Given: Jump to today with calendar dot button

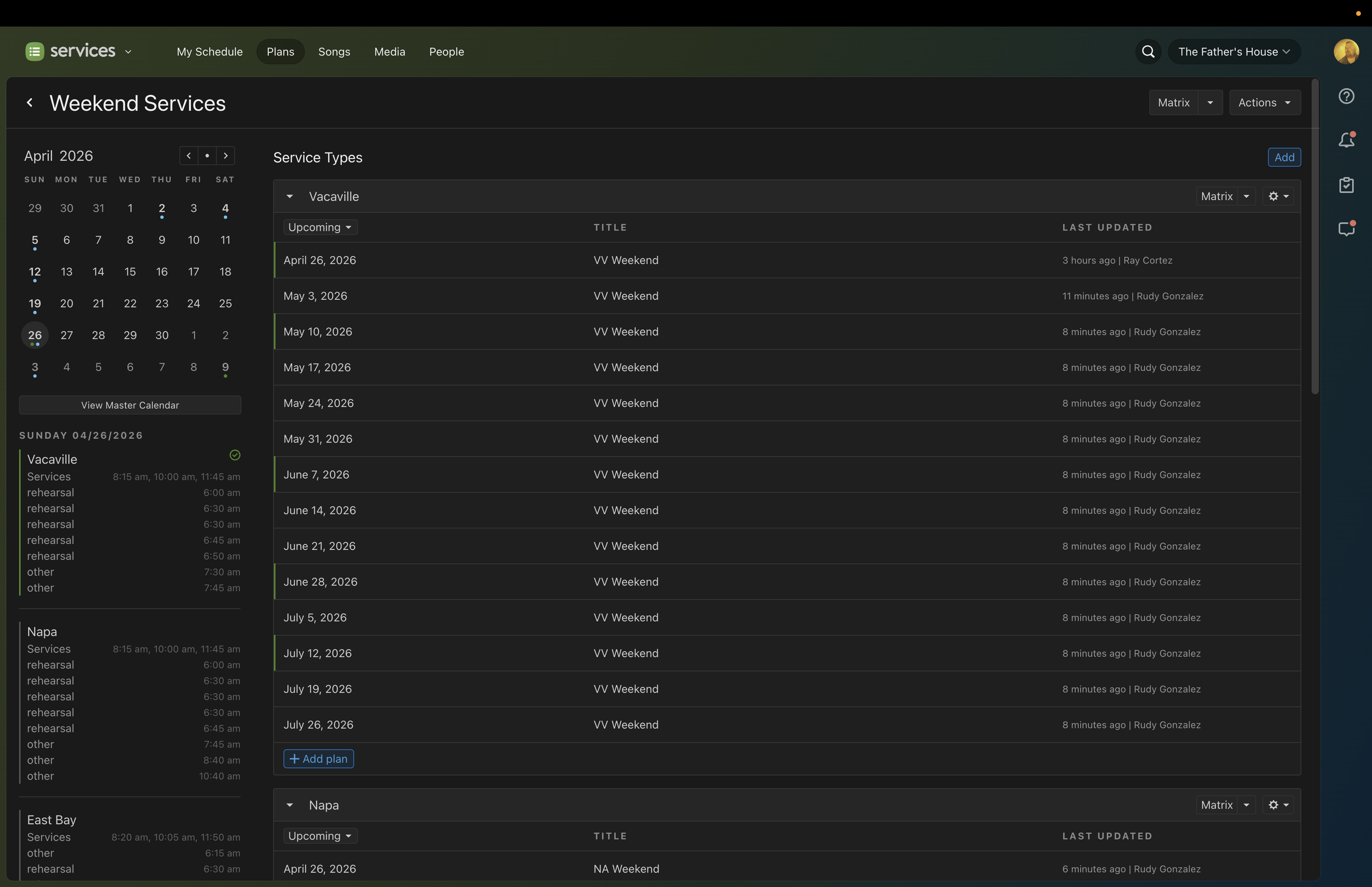Looking at the screenshot, I should [207, 156].
